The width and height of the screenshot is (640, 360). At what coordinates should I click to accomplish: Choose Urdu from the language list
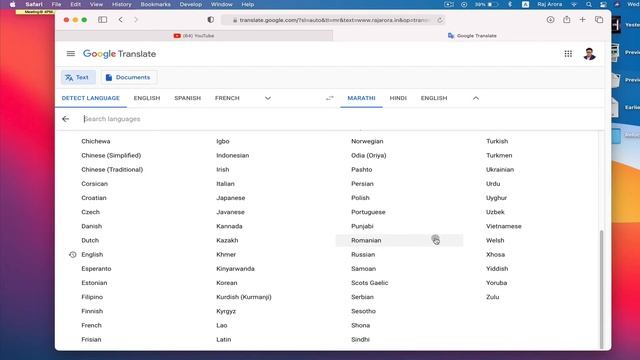[493, 184]
